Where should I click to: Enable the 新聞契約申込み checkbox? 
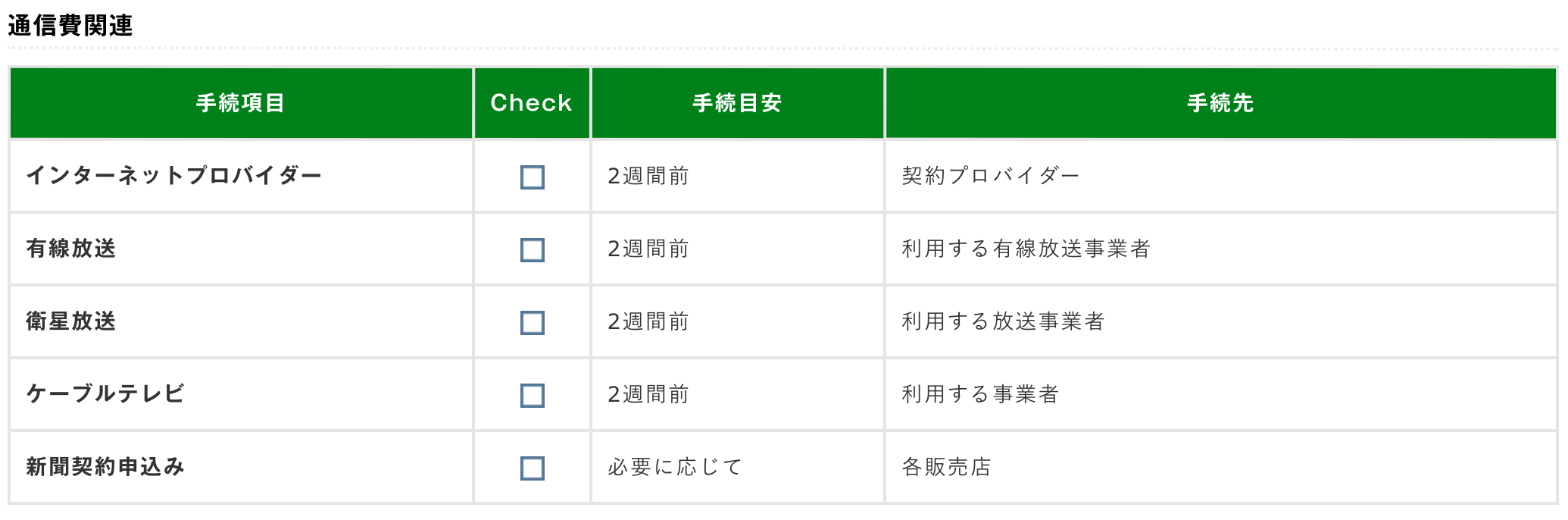(x=532, y=468)
